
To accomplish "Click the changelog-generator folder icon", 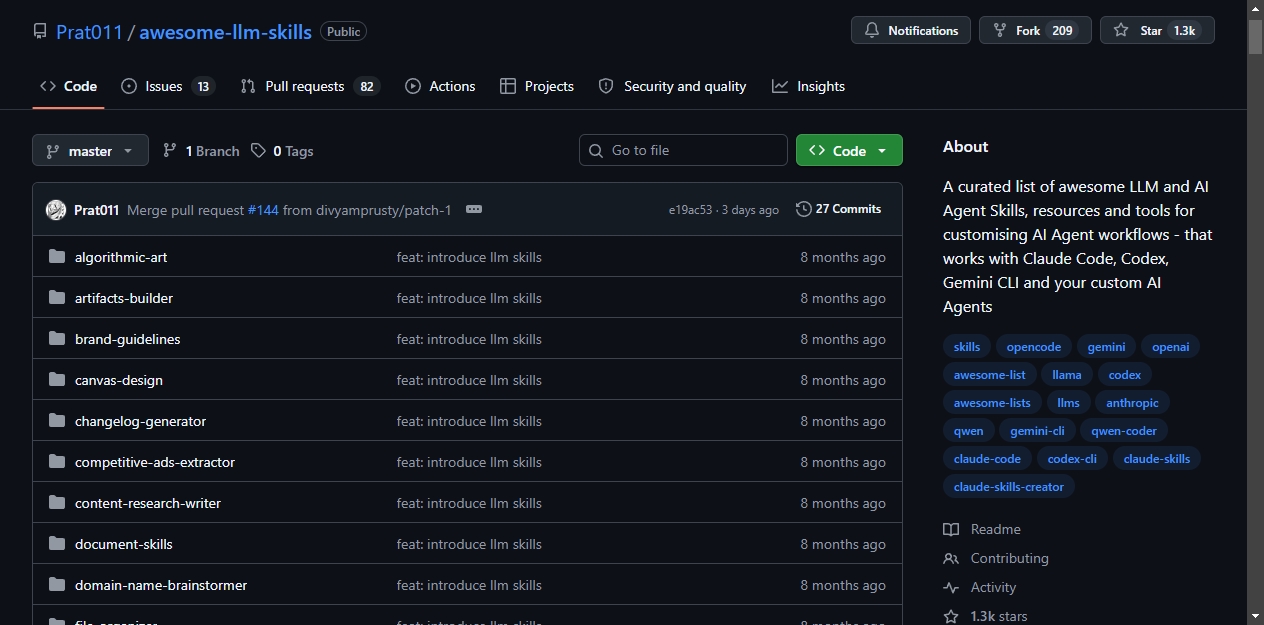I will pos(57,421).
